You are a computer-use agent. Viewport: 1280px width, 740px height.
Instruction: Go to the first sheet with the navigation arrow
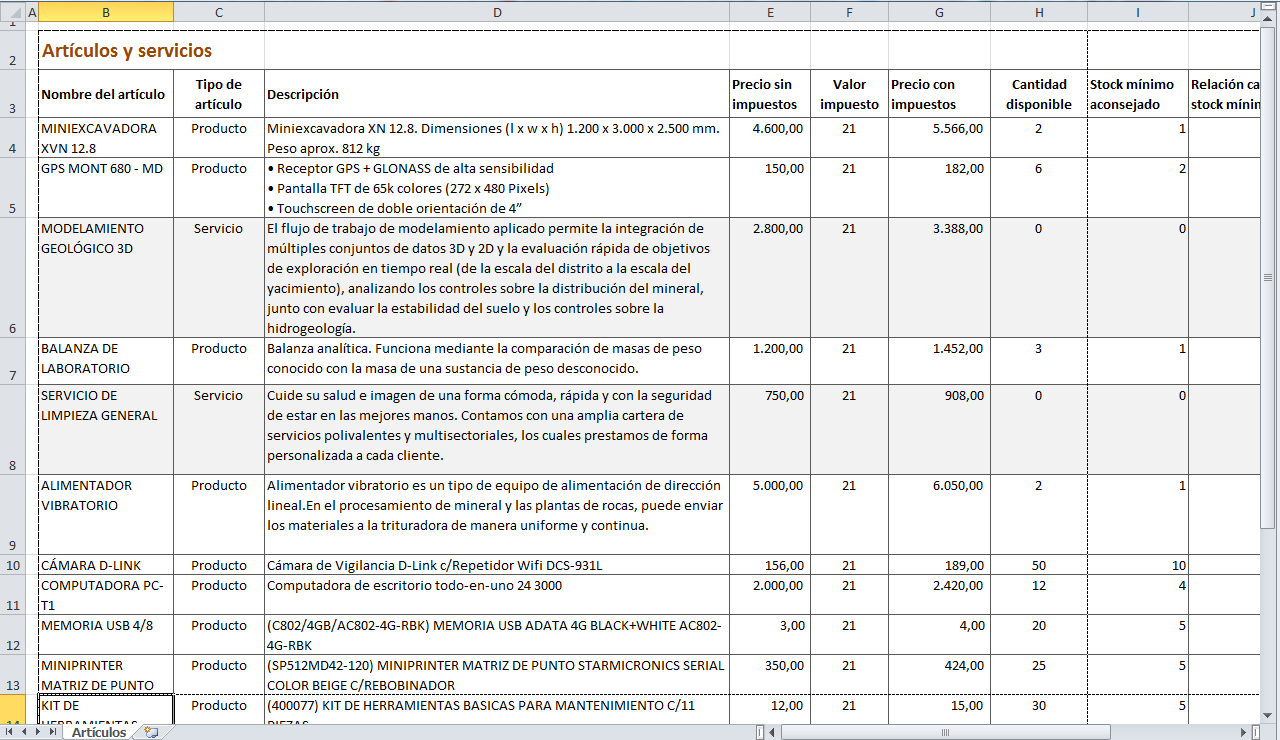coord(8,732)
